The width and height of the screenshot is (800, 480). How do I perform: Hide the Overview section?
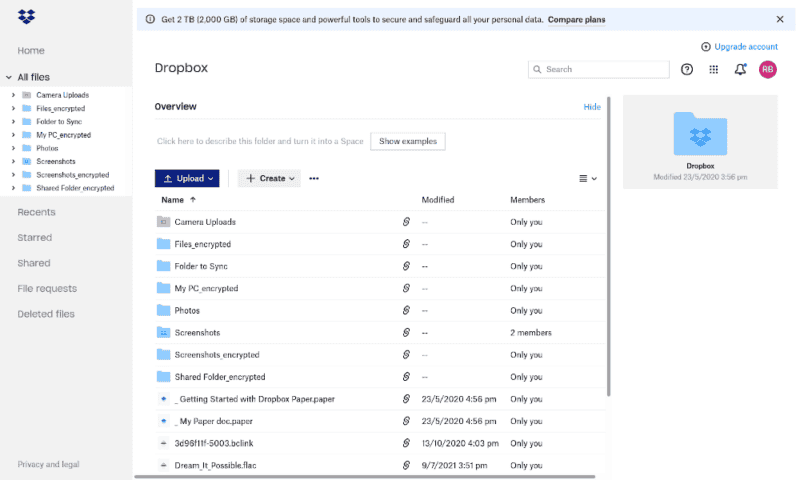click(x=592, y=107)
